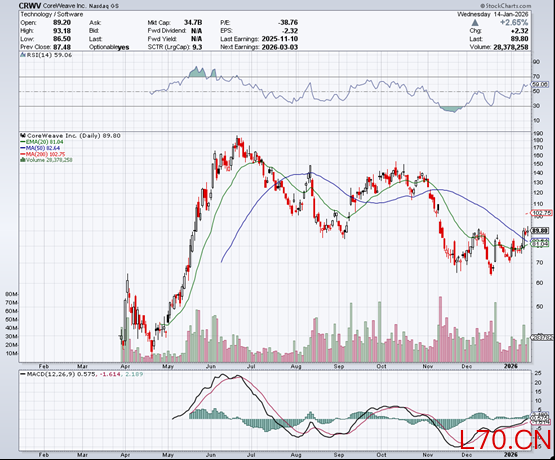Click the Next Earnings date 2026-03-03
Viewport: 555px width, 460px height.
tap(280, 47)
